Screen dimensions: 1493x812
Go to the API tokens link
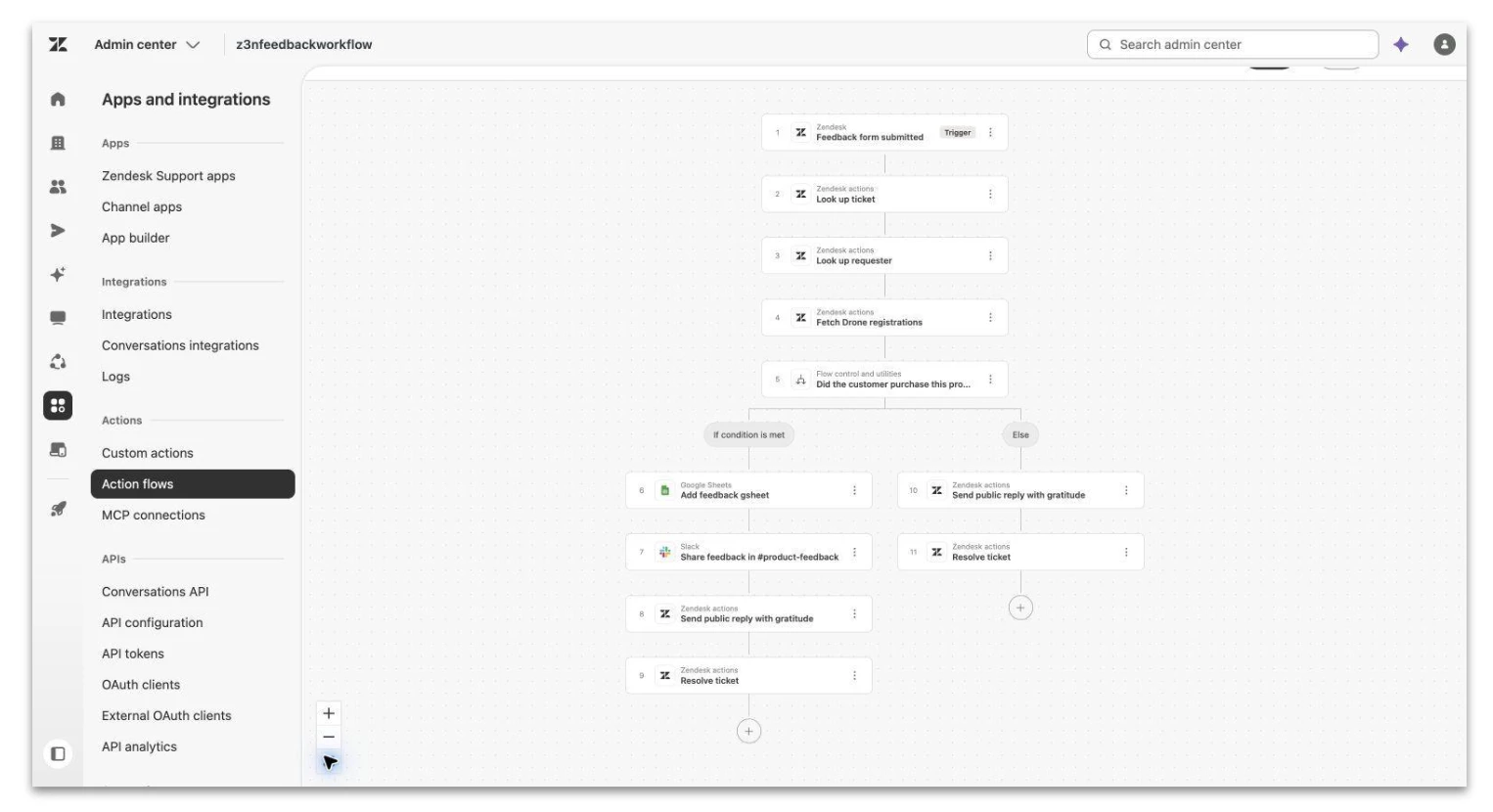(x=133, y=654)
